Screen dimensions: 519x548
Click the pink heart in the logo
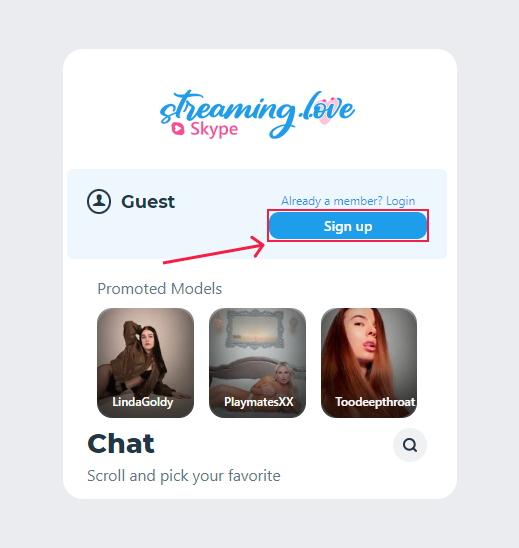tap(325, 111)
